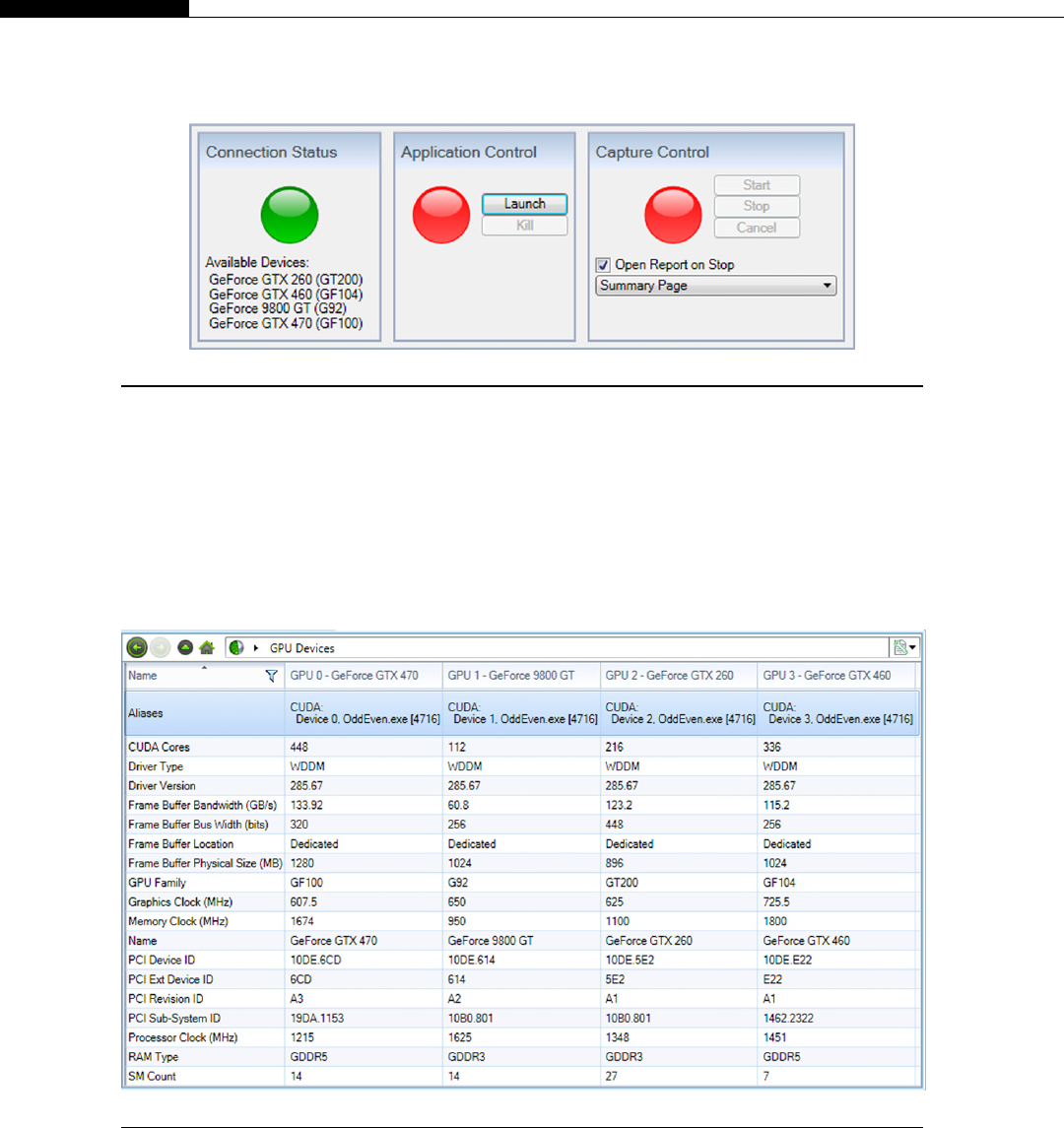
Task: Click the Stop capture button
Action: pos(757,207)
